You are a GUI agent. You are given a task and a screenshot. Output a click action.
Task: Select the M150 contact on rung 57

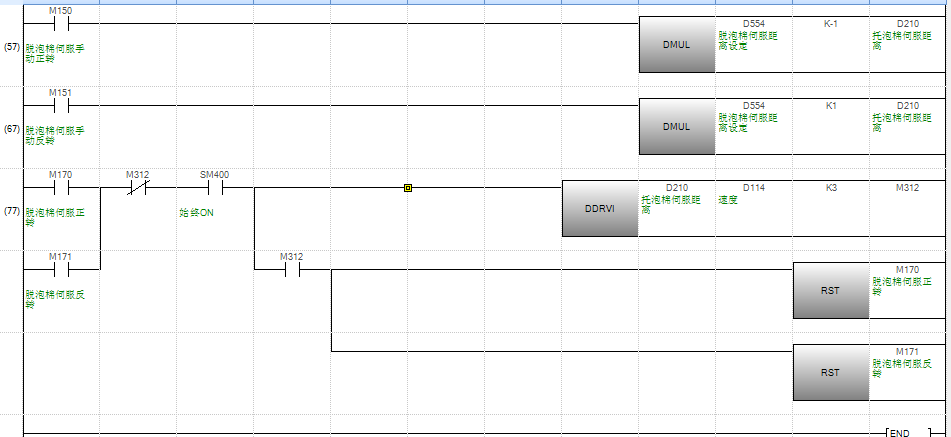[60, 23]
